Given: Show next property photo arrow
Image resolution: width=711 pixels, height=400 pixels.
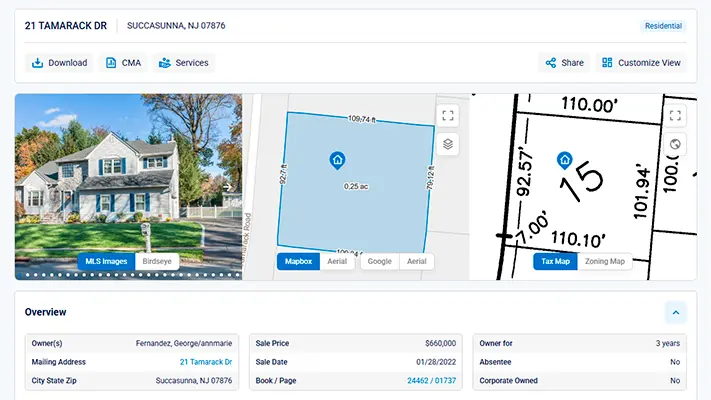Looking at the screenshot, I should coord(227,187).
